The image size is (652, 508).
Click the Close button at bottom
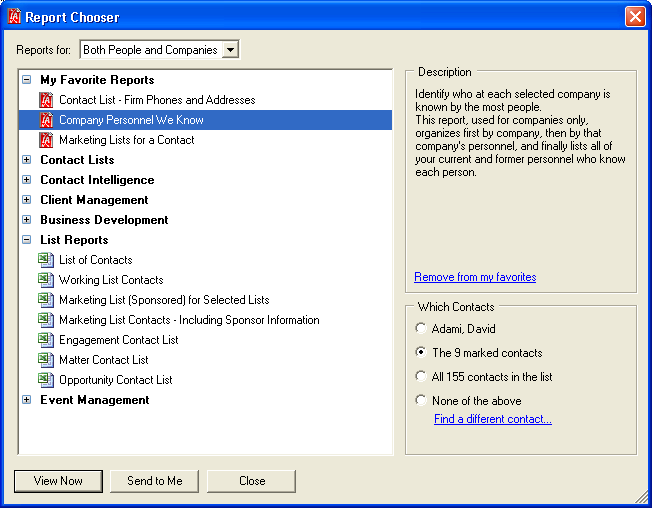click(252, 481)
